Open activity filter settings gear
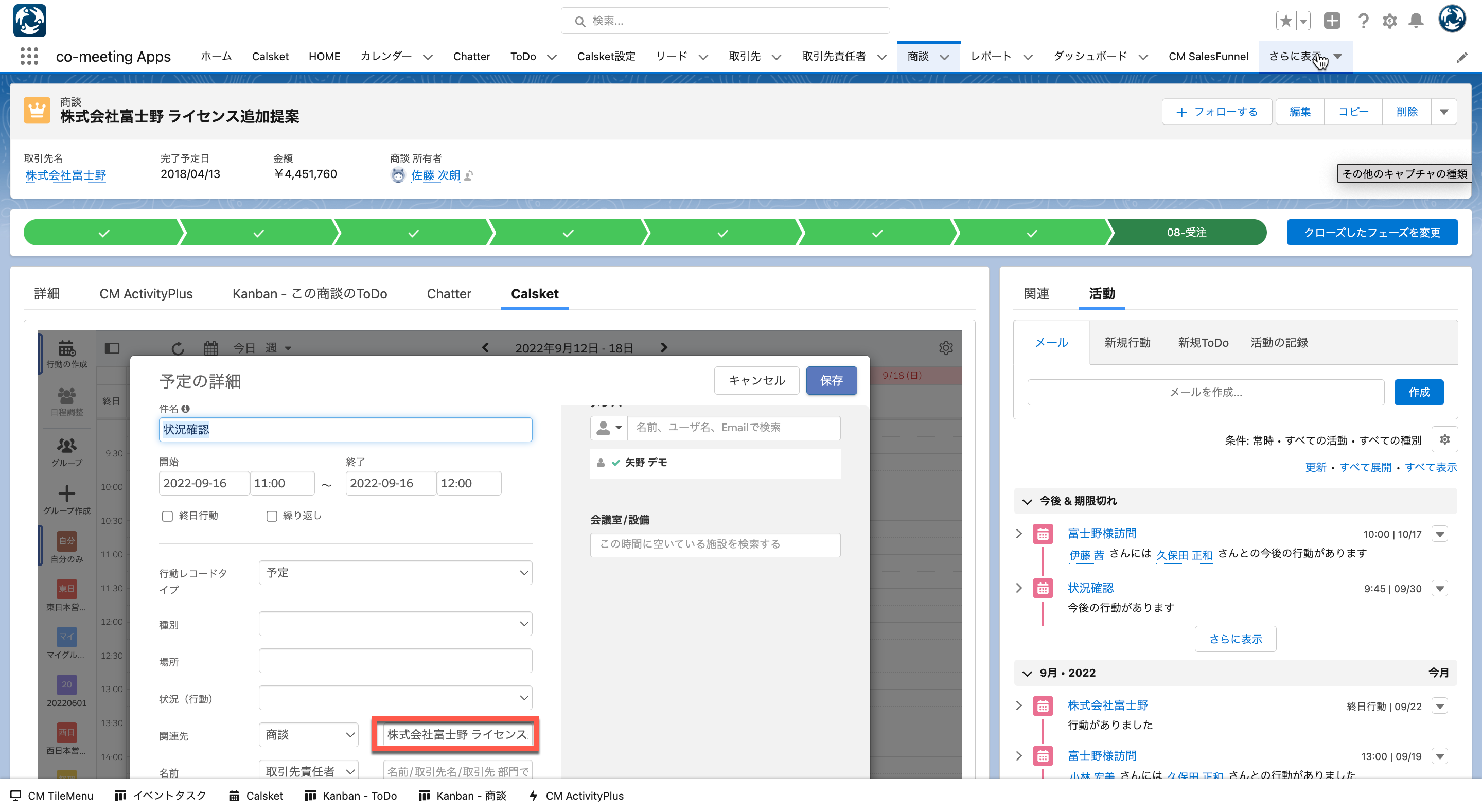This screenshot has height=812, width=1482. click(x=1444, y=439)
